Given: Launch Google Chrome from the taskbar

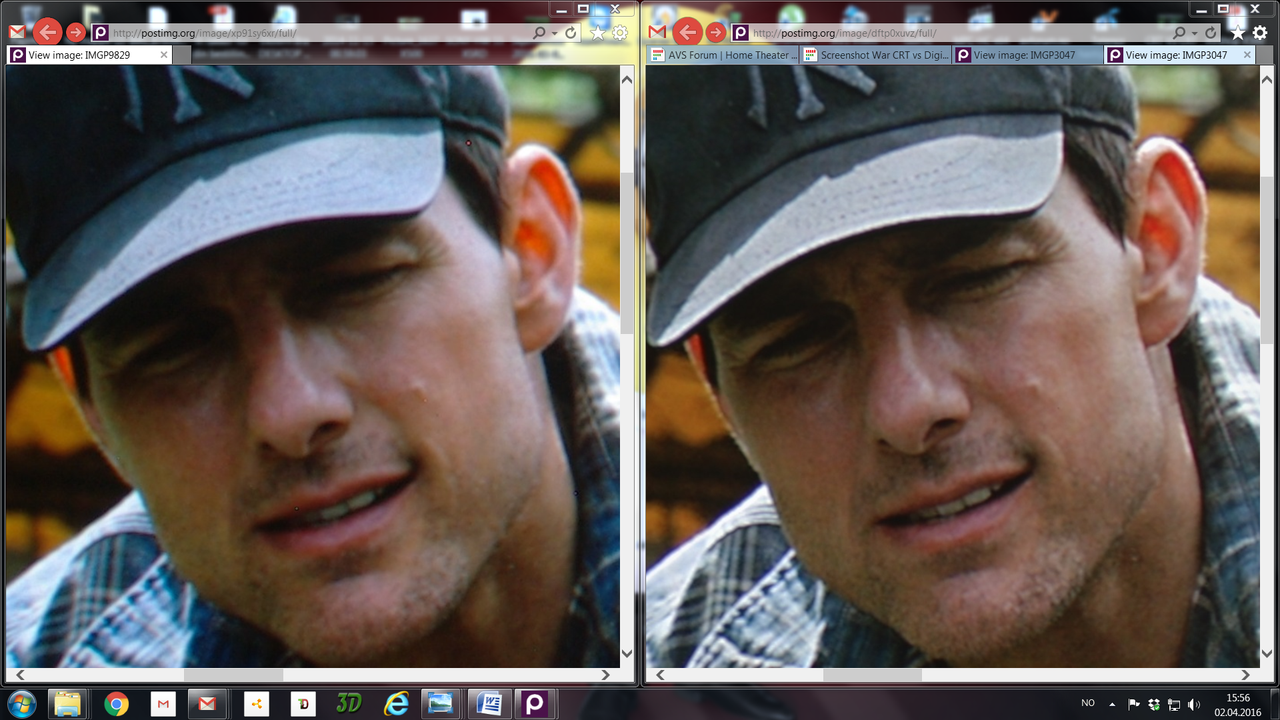Looking at the screenshot, I should 117,704.
